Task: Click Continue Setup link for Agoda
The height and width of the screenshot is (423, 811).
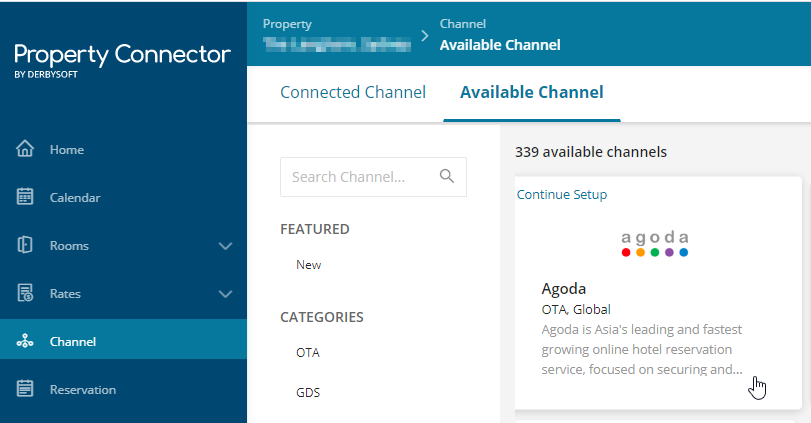Action: [562, 194]
